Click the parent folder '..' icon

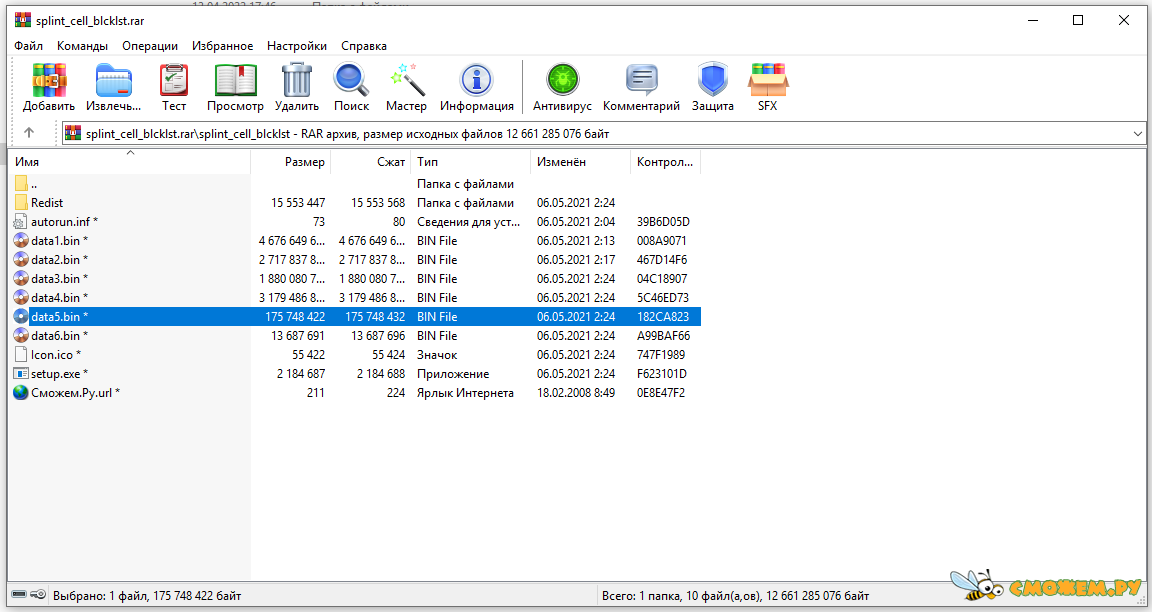21,183
